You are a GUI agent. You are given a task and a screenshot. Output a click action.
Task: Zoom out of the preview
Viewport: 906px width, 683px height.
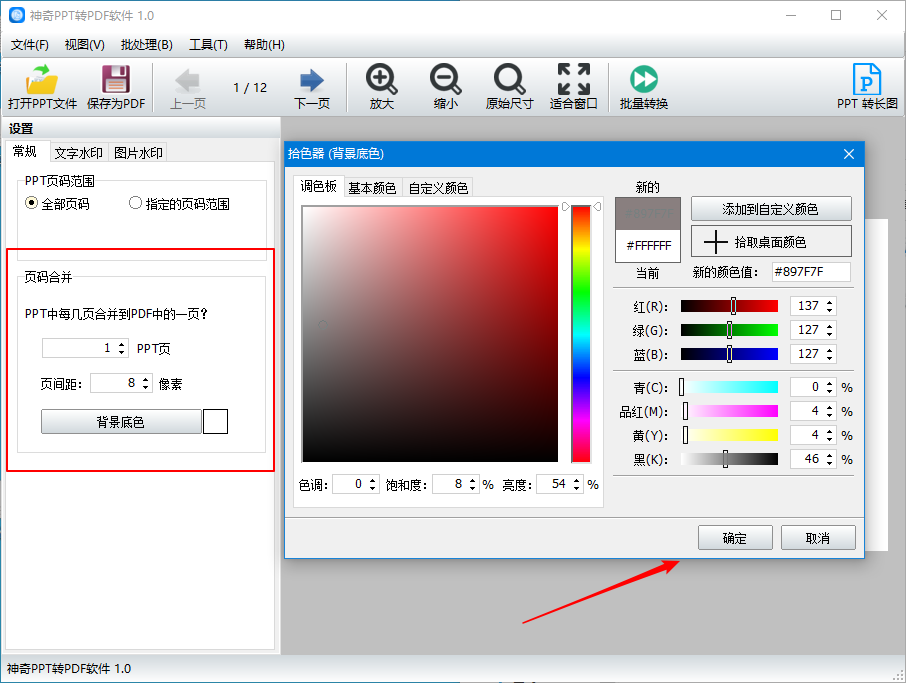445,87
